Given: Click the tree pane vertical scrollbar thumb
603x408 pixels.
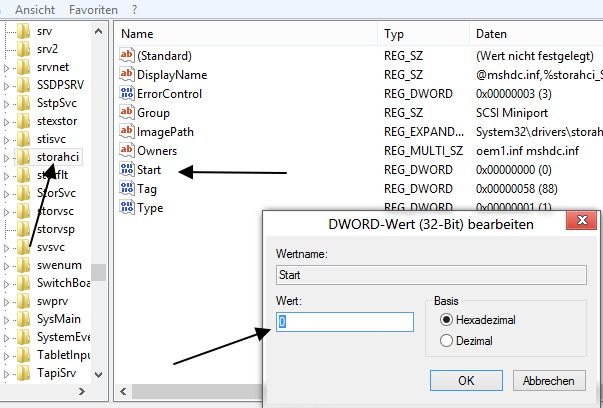Looking at the screenshot, I should tap(98, 272).
